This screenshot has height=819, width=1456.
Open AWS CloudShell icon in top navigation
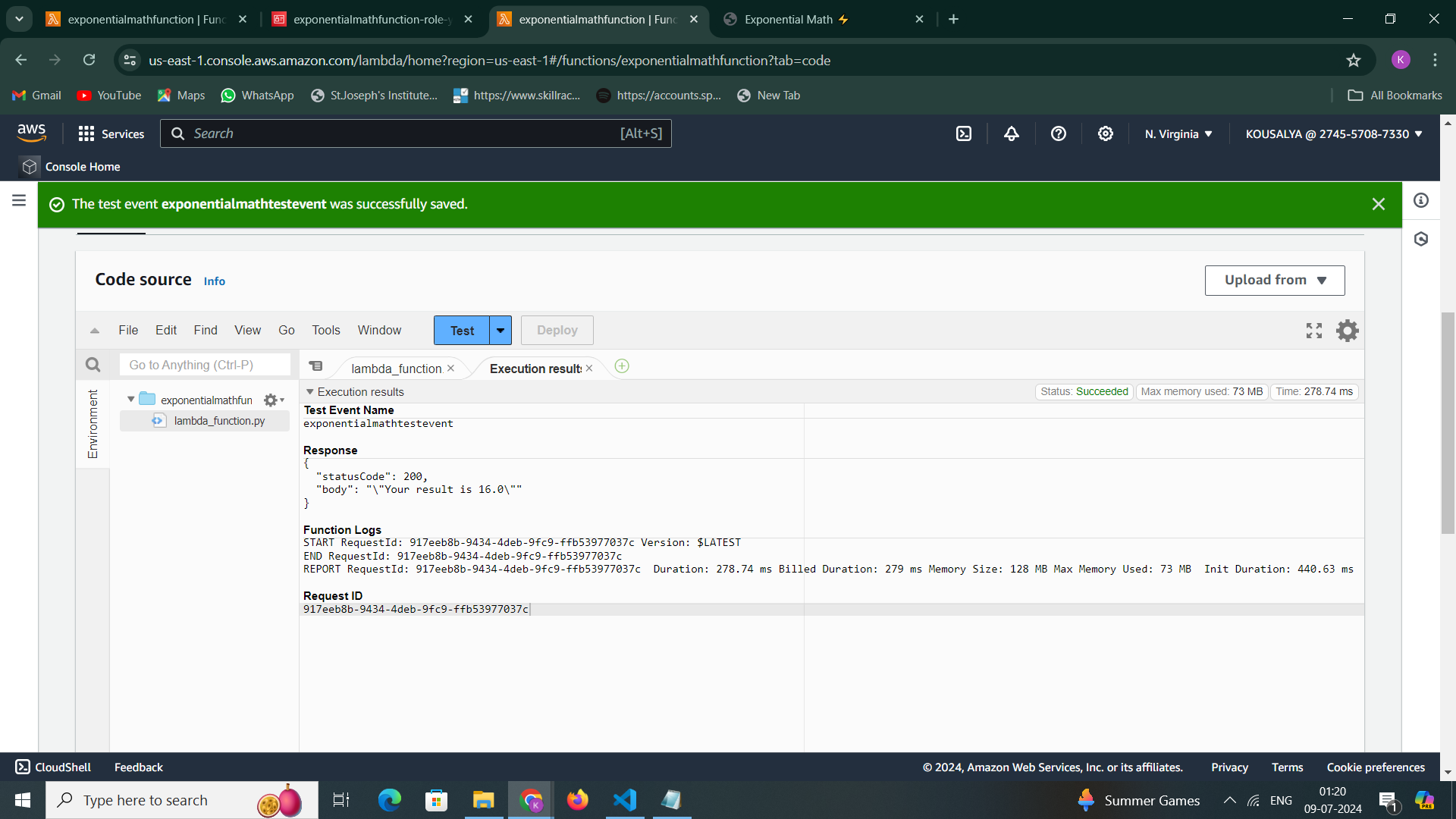coord(964,133)
